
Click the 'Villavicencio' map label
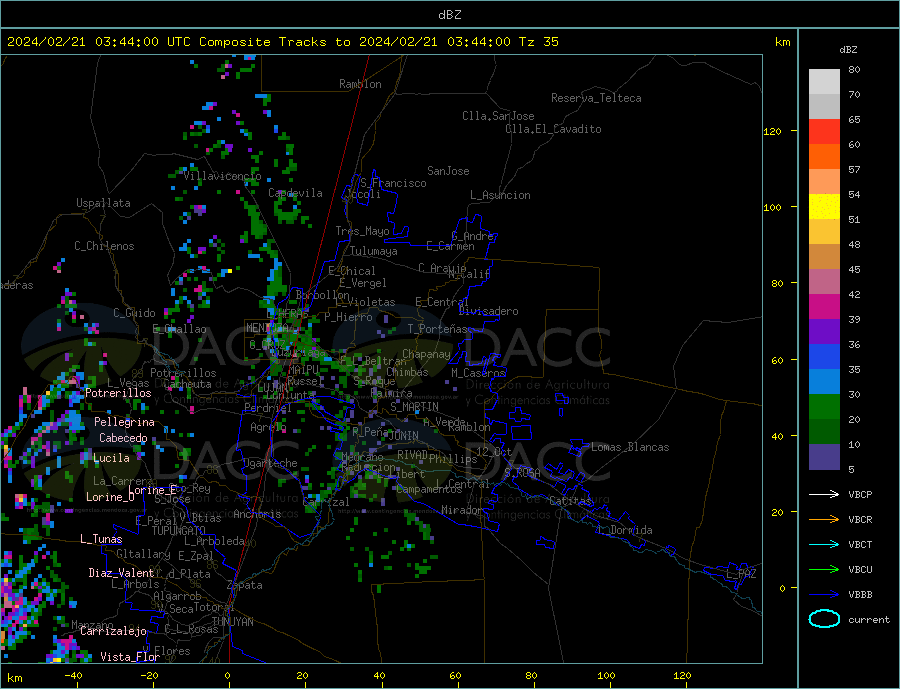pyautogui.click(x=222, y=176)
